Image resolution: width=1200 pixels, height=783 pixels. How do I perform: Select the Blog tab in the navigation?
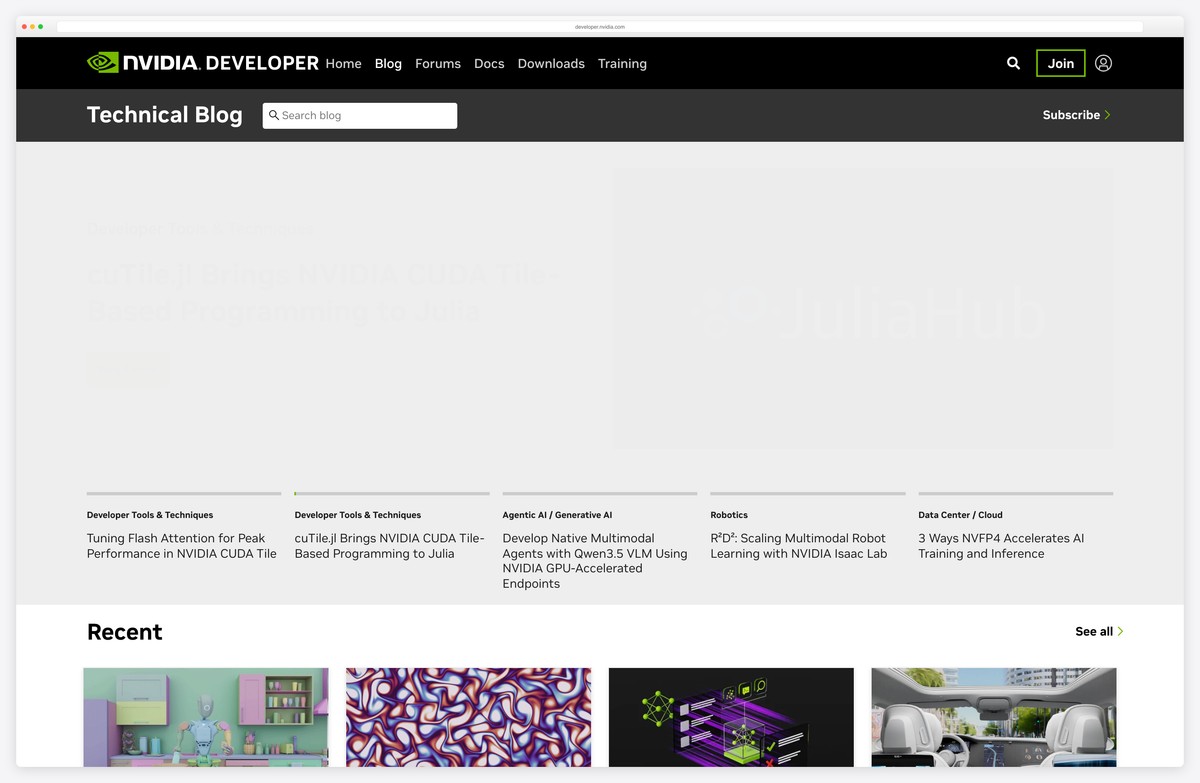point(388,63)
